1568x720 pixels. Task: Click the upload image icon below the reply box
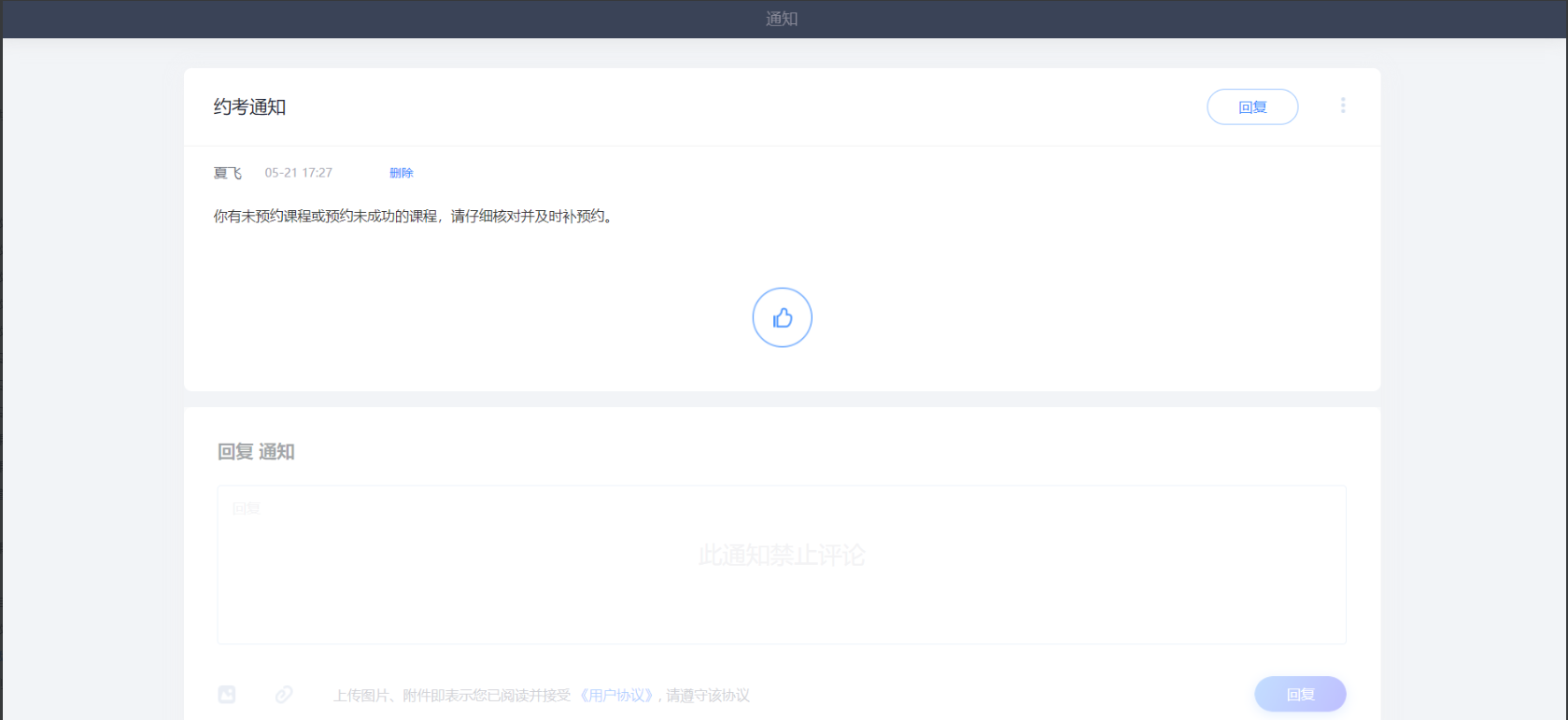227,694
